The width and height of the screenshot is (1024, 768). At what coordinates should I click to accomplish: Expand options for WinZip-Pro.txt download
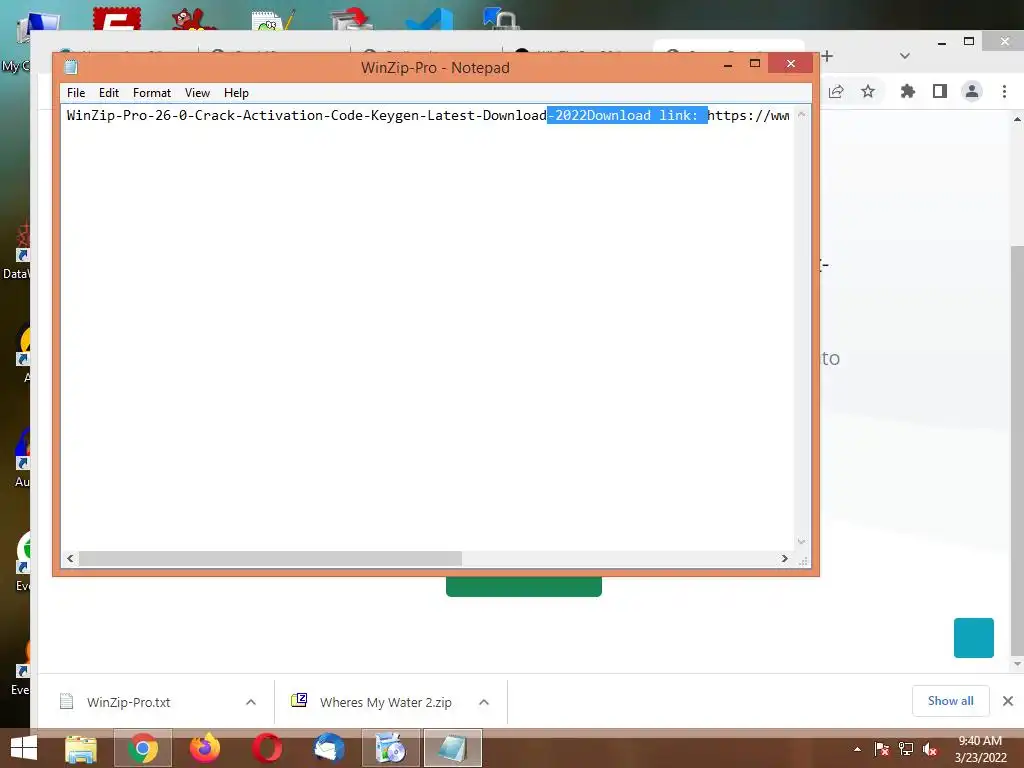tap(251, 702)
